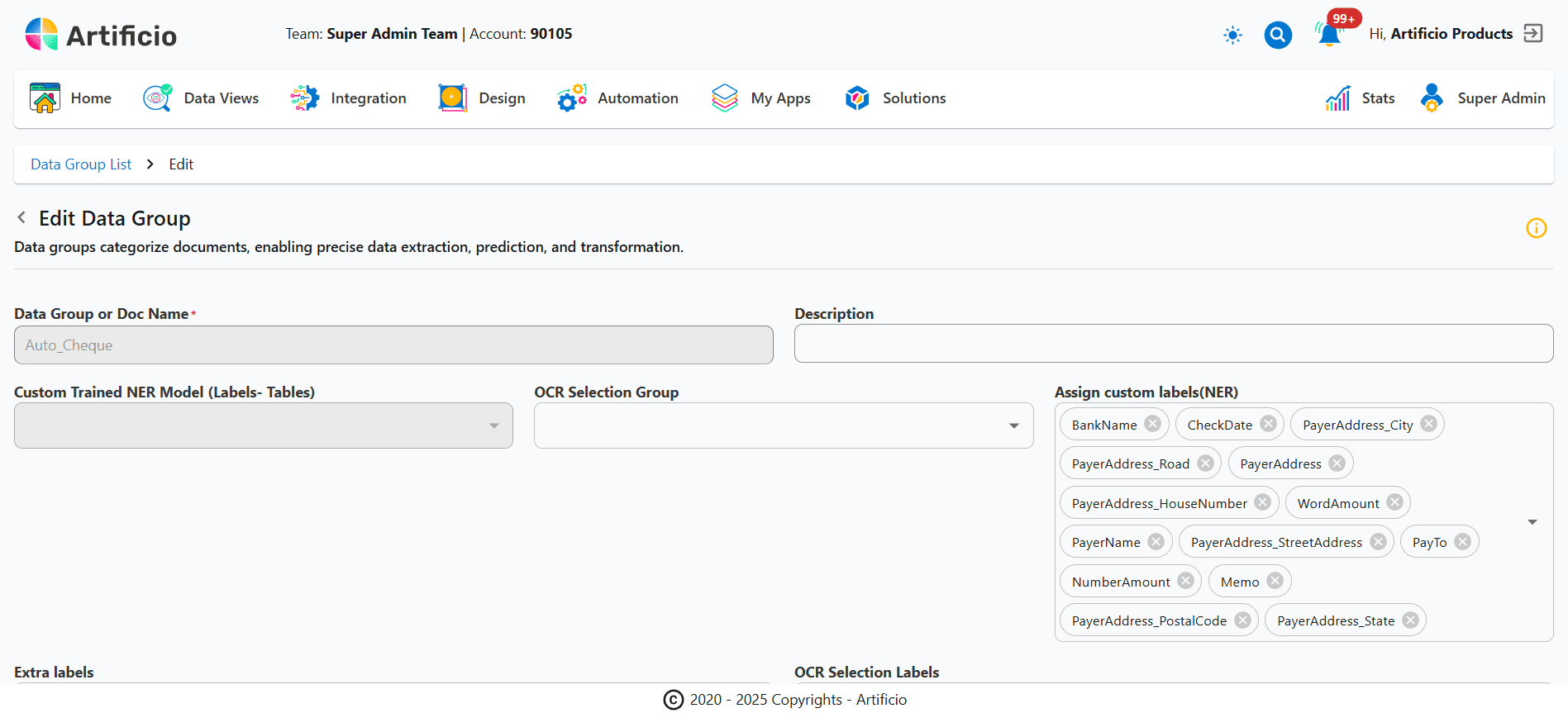Open the Data Views menu
The height and width of the screenshot is (713, 1568).
(201, 98)
